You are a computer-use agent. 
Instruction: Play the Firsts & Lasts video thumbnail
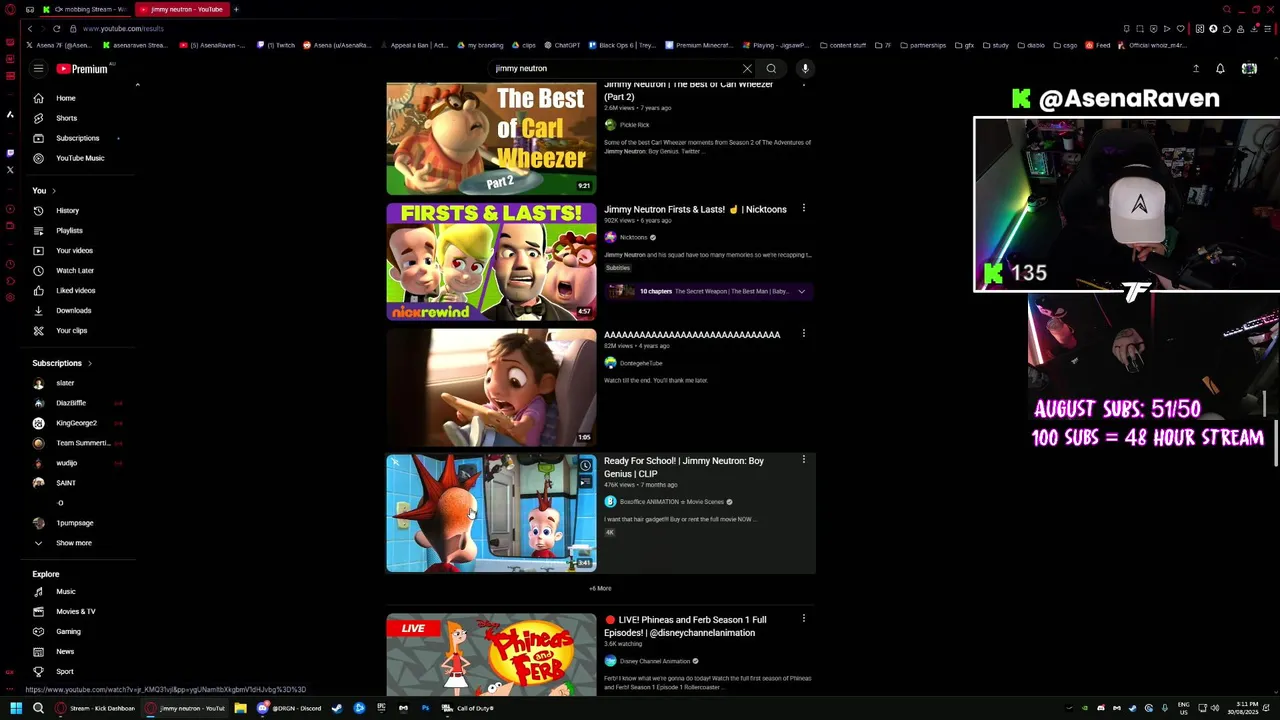pos(491,262)
